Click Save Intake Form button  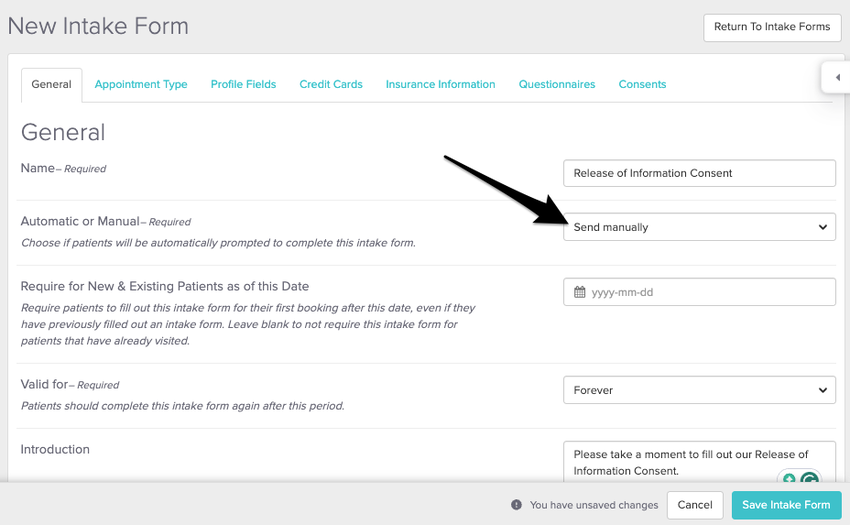pyautogui.click(x=786, y=505)
